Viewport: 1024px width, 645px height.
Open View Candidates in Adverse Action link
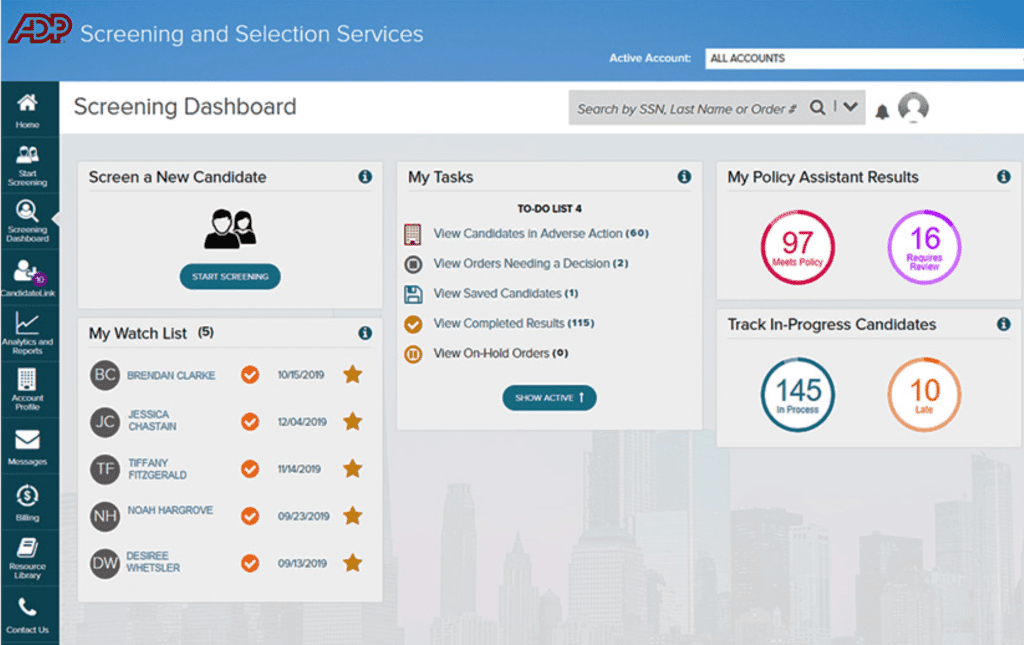(x=530, y=233)
